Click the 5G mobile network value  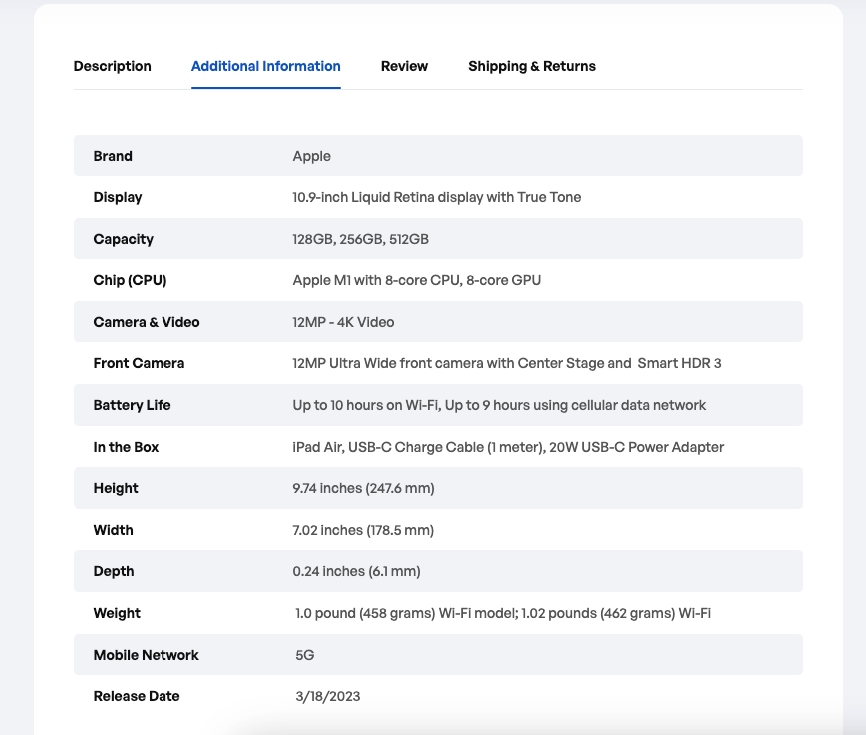pos(304,655)
